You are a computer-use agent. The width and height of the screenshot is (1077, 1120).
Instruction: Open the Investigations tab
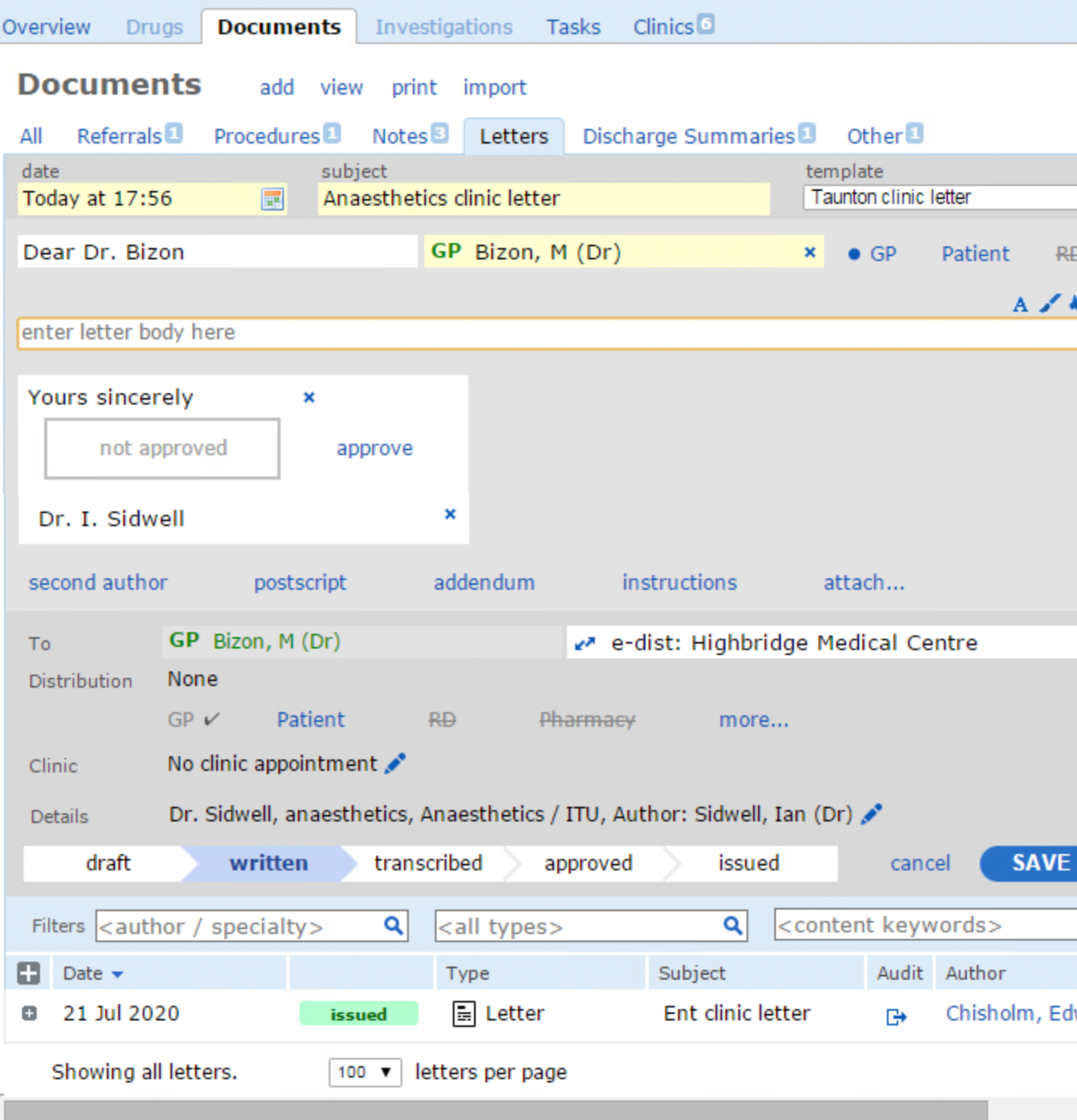pos(444,27)
